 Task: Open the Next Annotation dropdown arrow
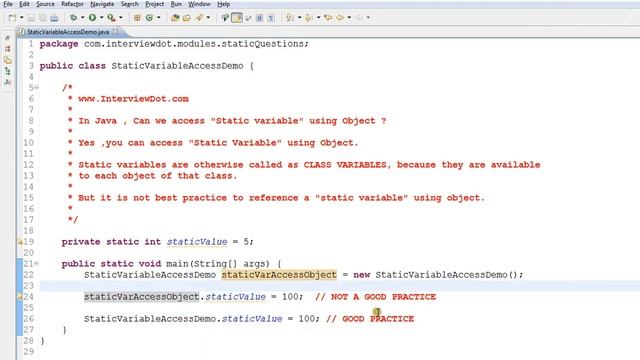pos(299,18)
